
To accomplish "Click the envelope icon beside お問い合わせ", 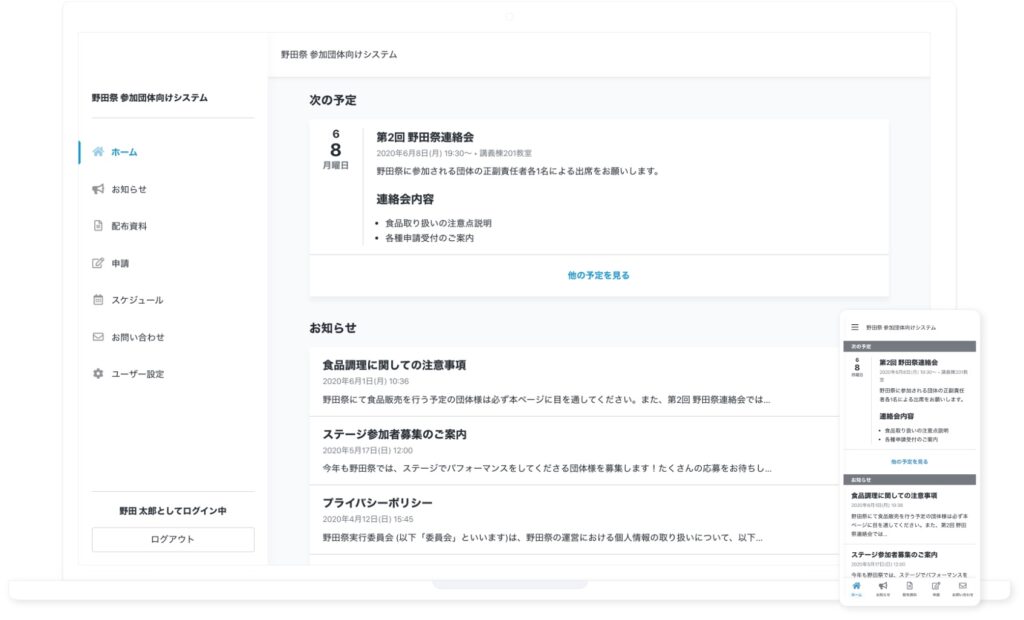I will point(98,337).
